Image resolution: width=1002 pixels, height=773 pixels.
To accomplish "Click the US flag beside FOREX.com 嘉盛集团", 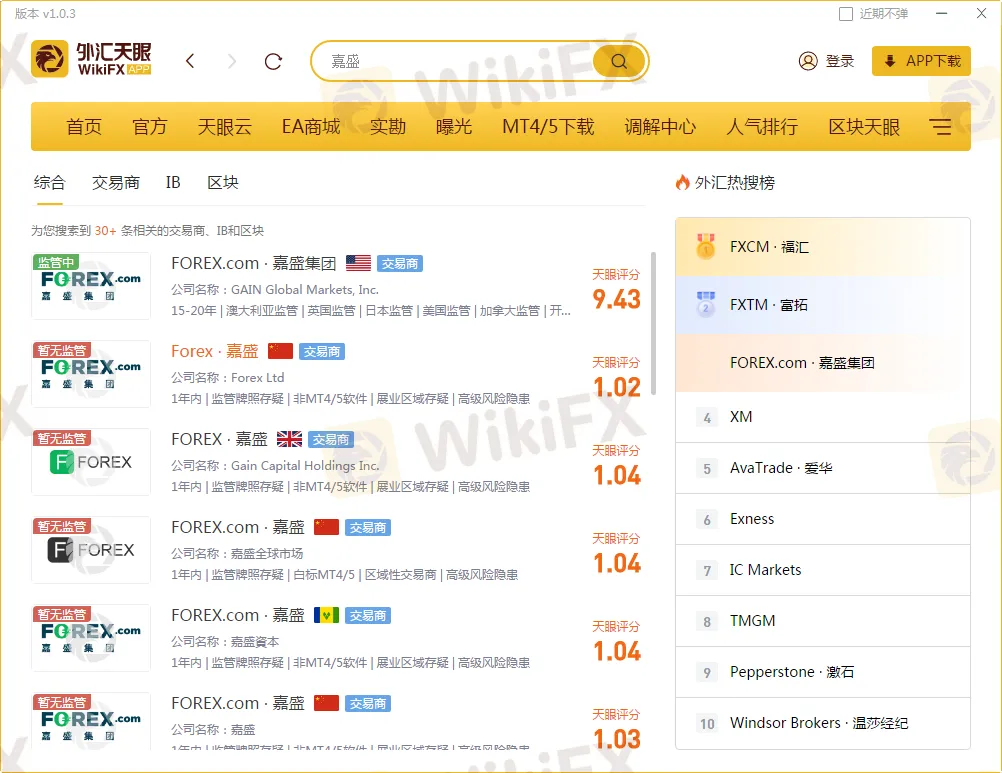I will [358, 263].
